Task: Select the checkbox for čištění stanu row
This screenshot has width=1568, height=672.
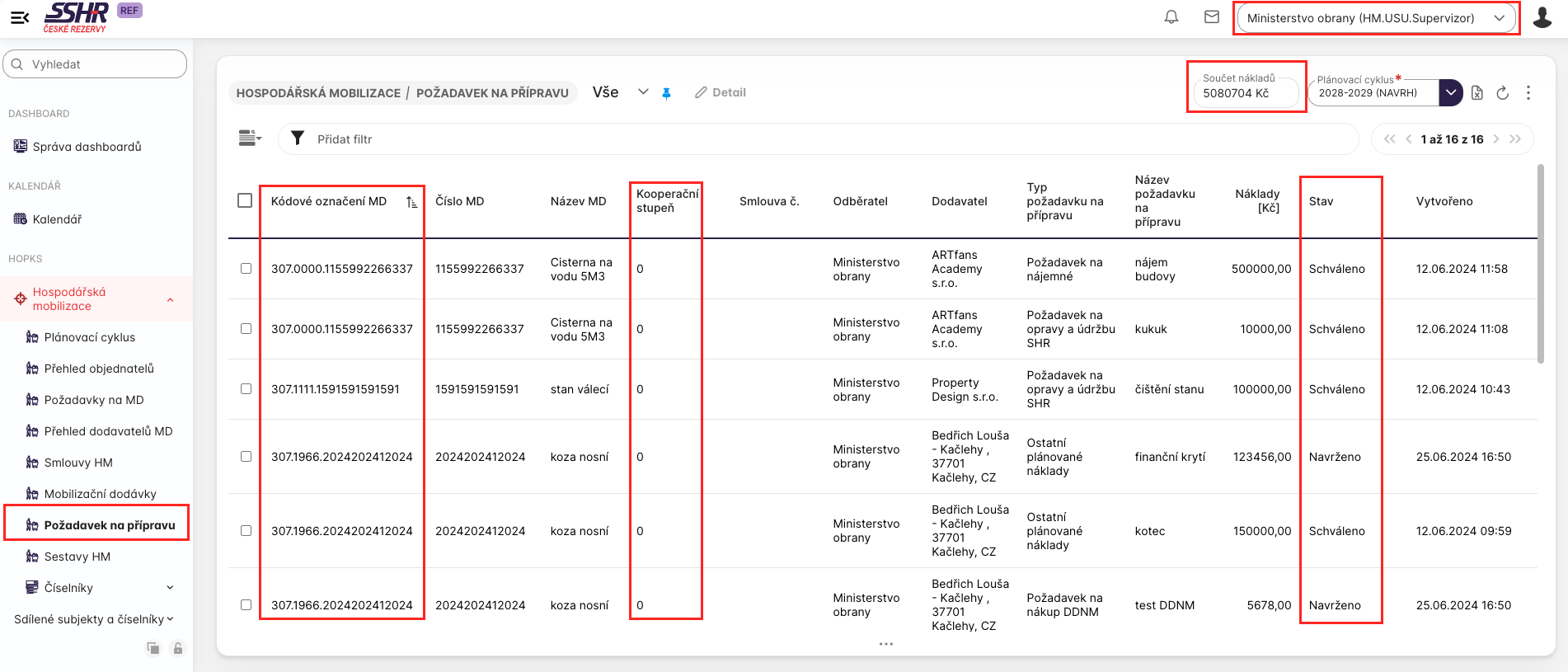Action: [x=246, y=389]
